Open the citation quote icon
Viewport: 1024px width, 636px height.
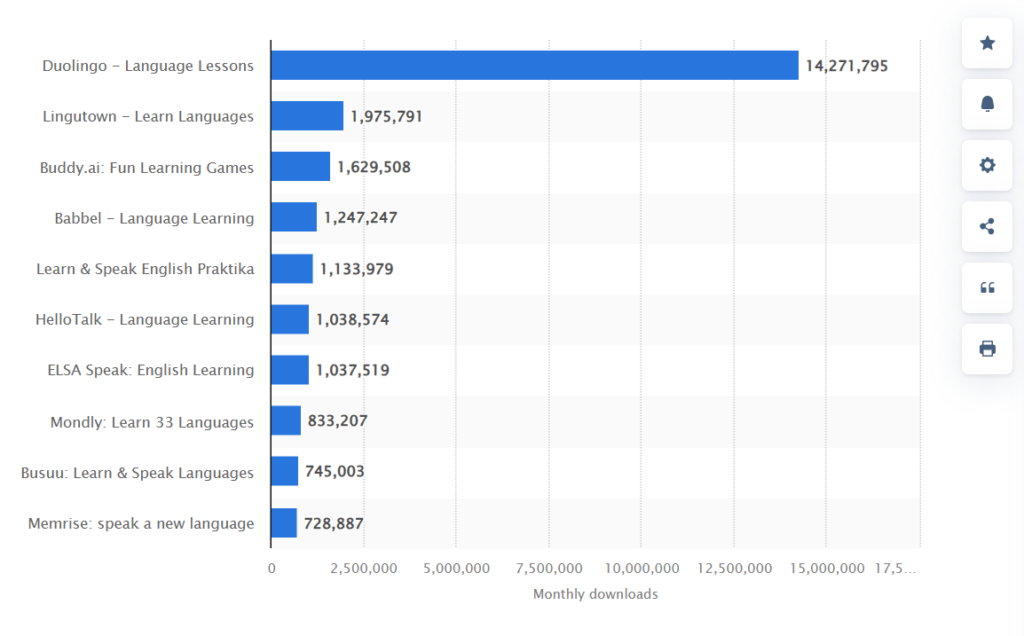pos(987,288)
